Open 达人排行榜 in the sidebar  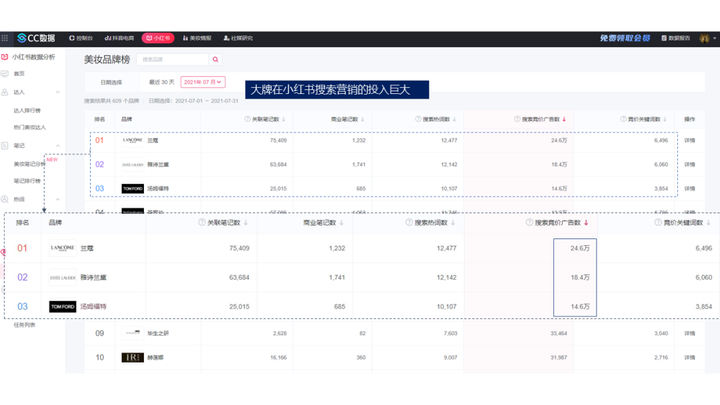pos(27,111)
